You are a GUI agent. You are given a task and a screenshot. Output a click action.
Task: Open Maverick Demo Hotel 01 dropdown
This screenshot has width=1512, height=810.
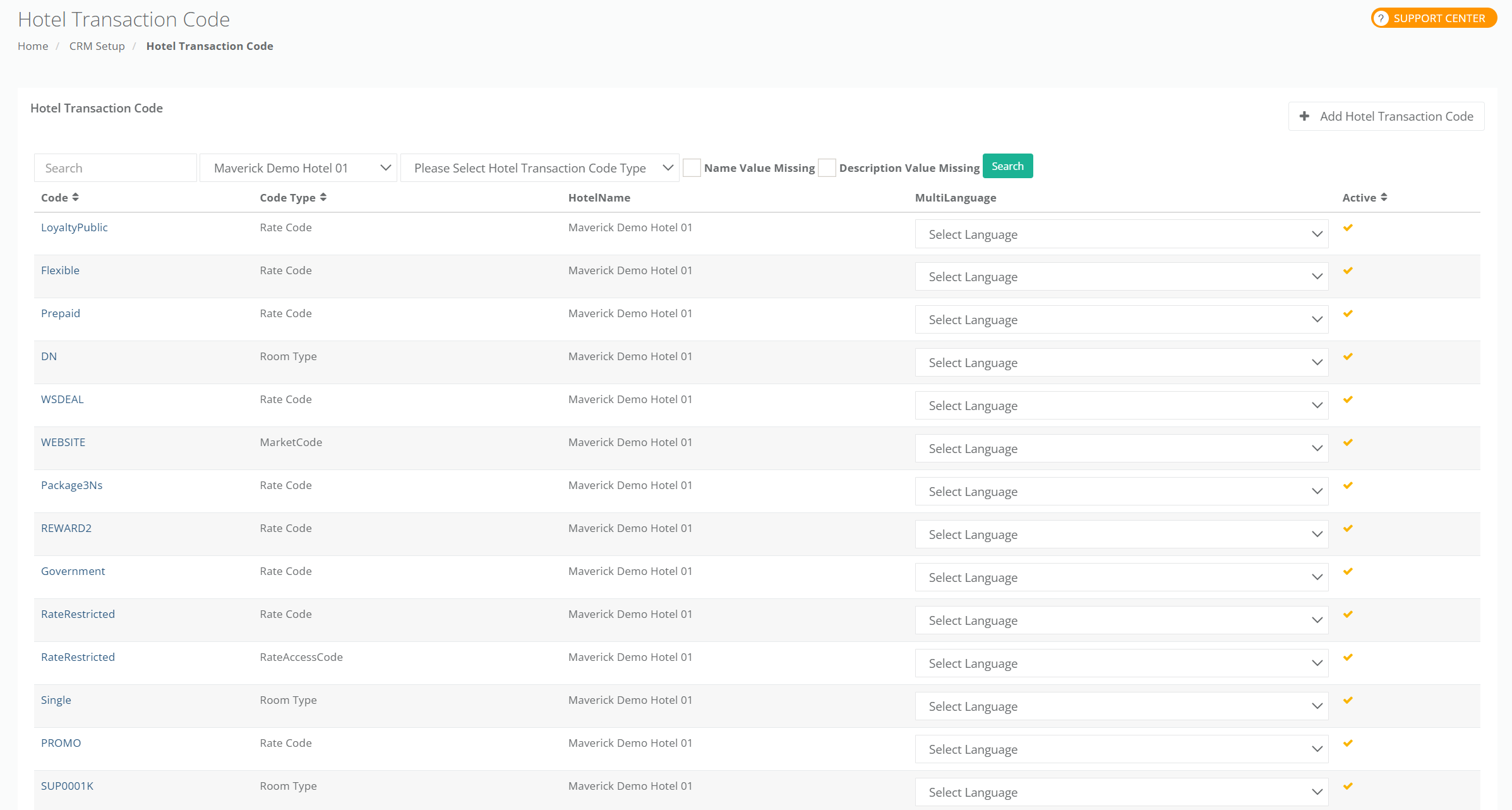[298, 168]
